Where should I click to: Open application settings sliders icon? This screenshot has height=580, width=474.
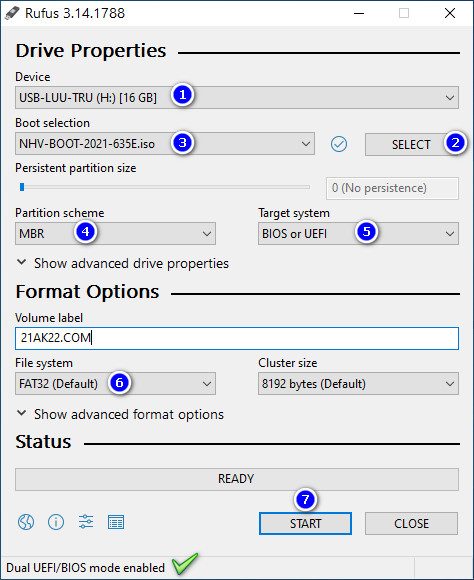[86, 522]
